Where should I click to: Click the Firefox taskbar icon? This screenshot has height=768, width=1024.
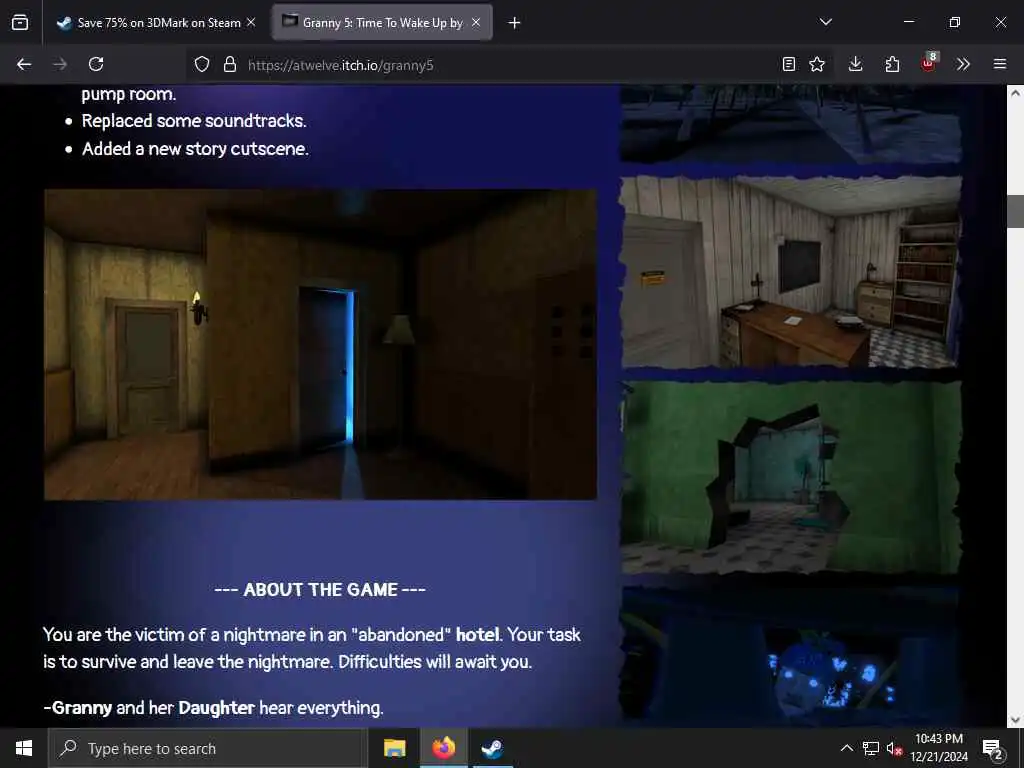(443, 748)
